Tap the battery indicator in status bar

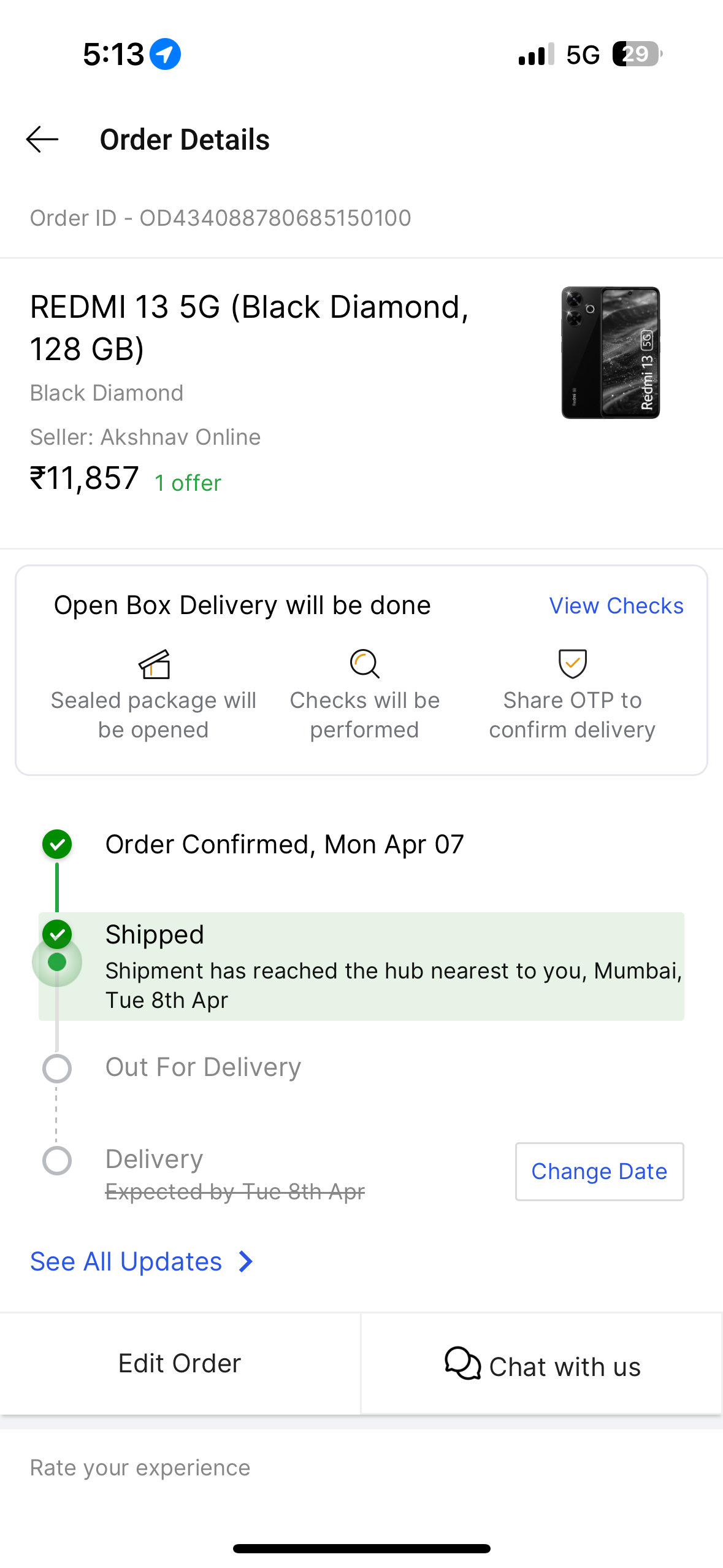[x=637, y=54]
